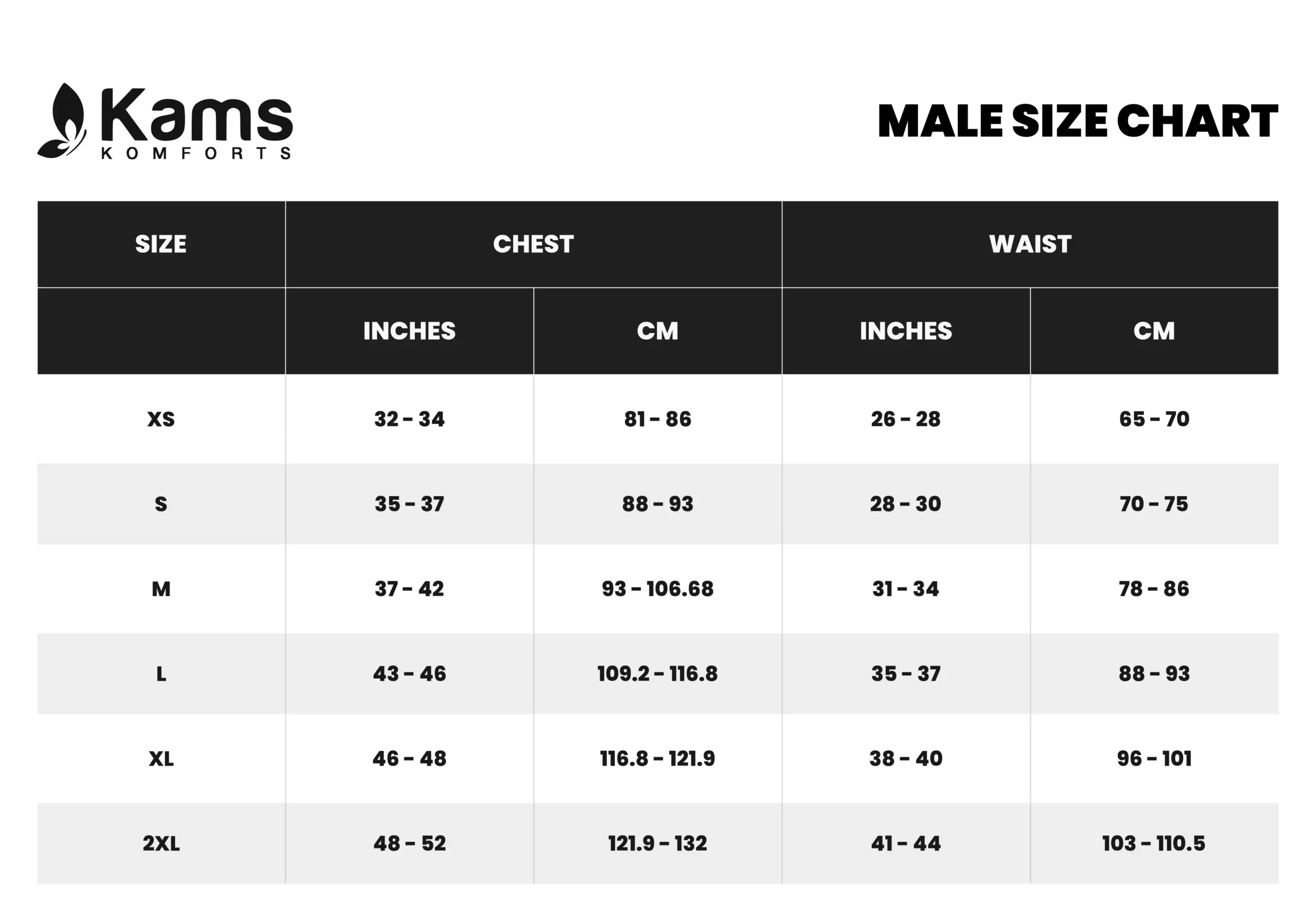
Task: Click the XL size row label
Action: (161, 759)
